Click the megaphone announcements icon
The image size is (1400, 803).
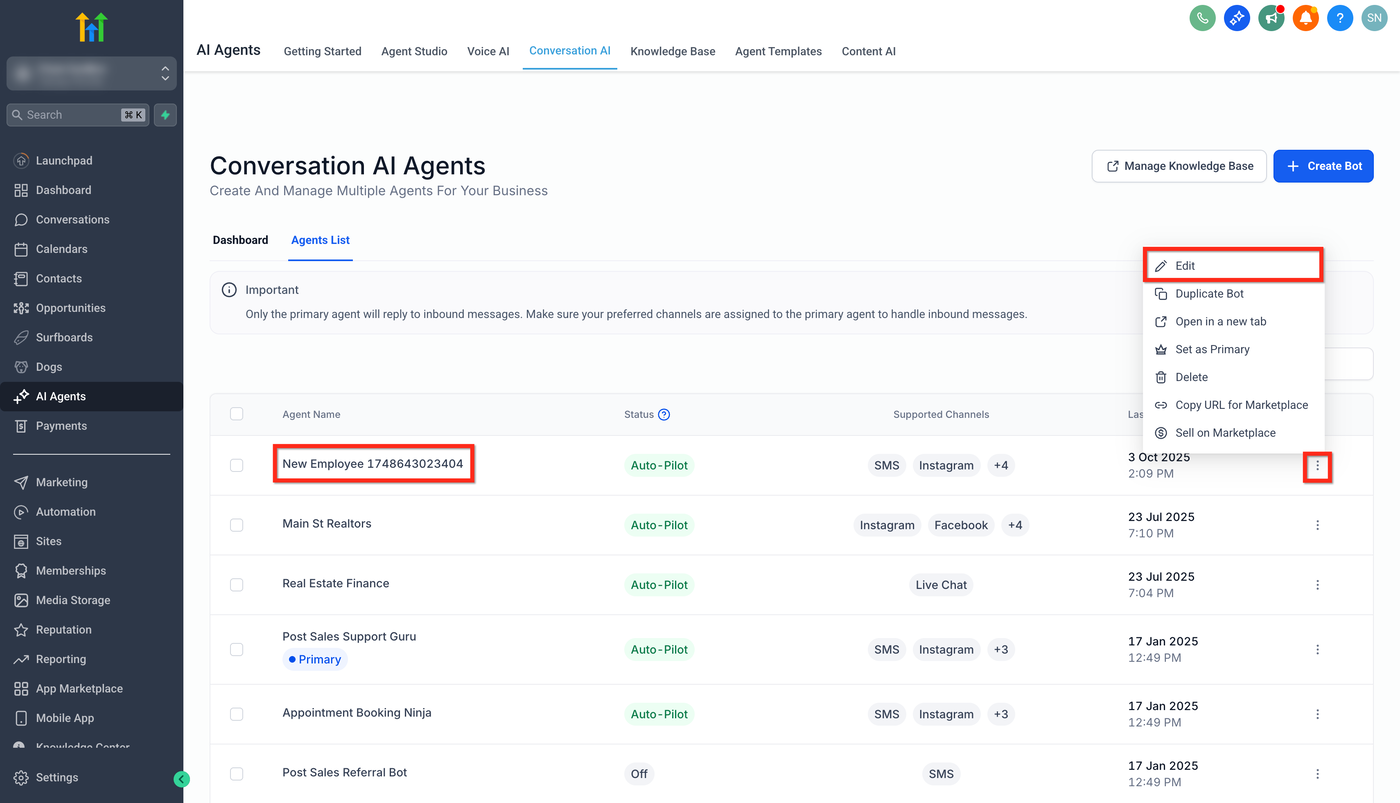[x=1271, y=18]
